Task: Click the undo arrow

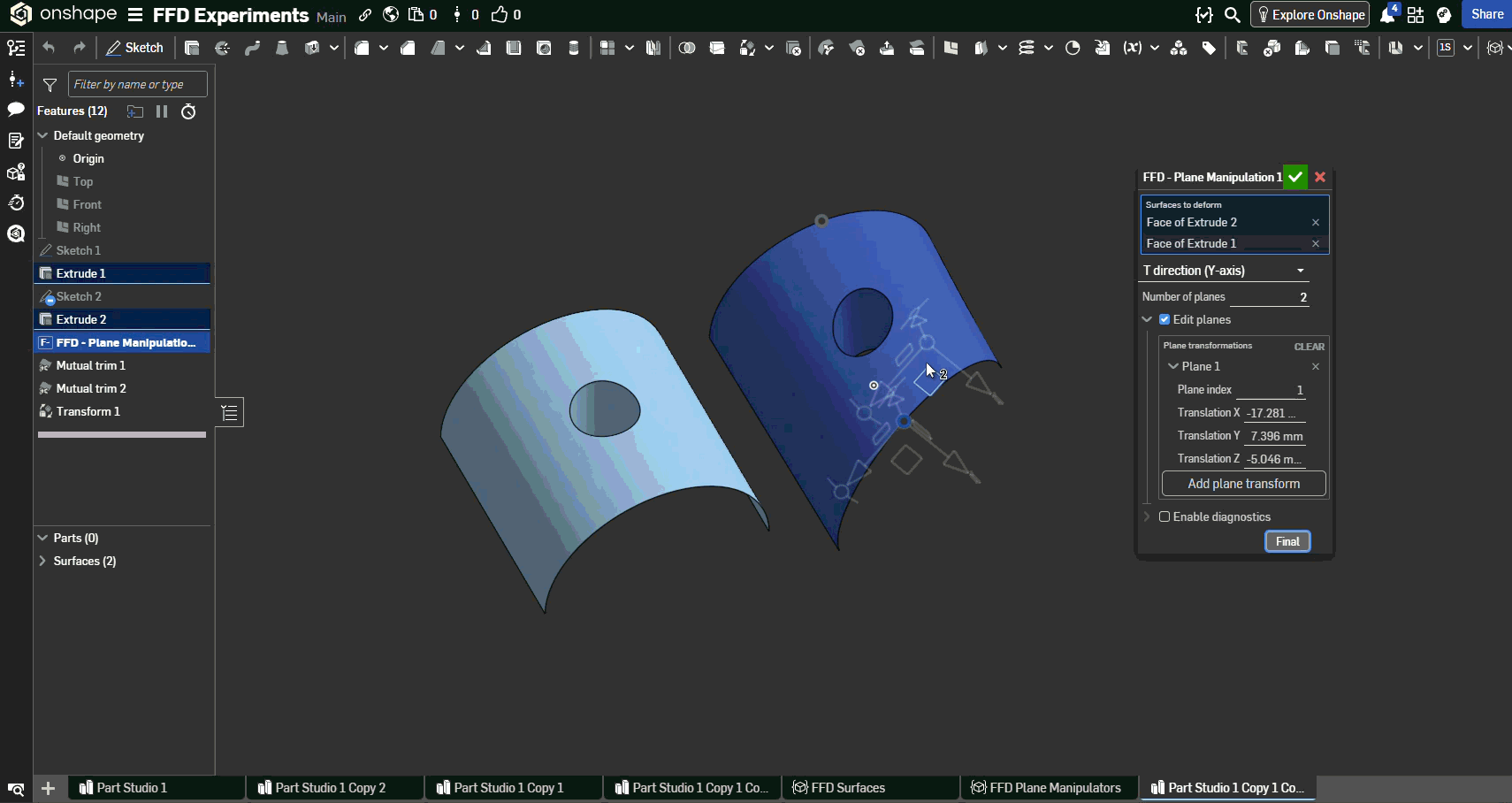Action: pyautogui.click(x=49, y=48)
